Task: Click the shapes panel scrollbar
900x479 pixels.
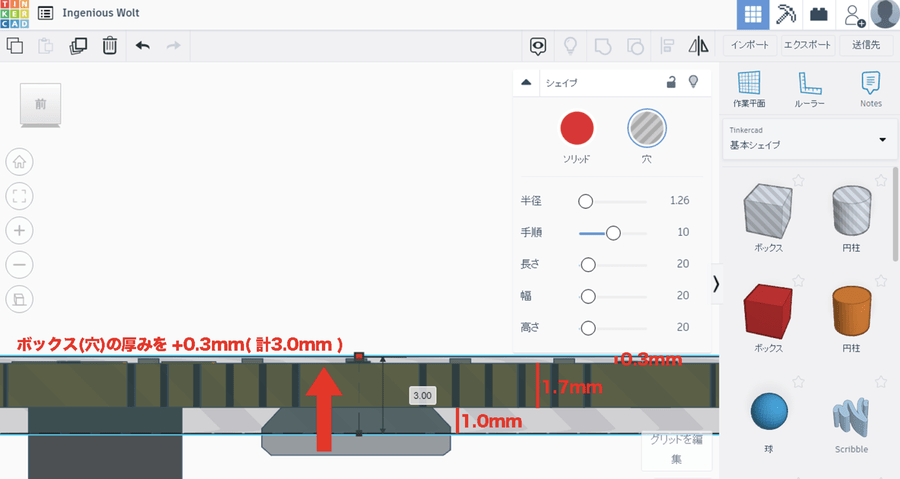Action: coord(896,213)
